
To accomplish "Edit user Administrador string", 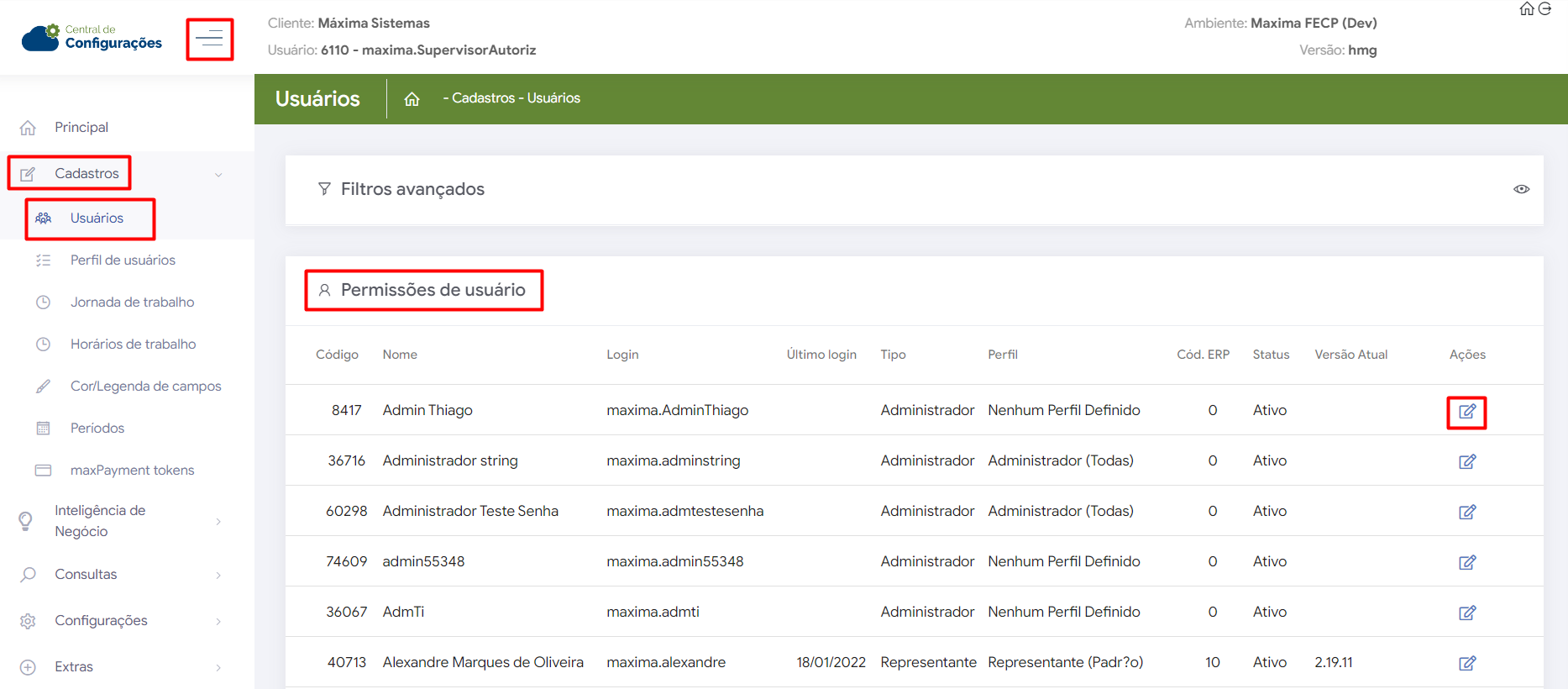I will point(1466,461).
